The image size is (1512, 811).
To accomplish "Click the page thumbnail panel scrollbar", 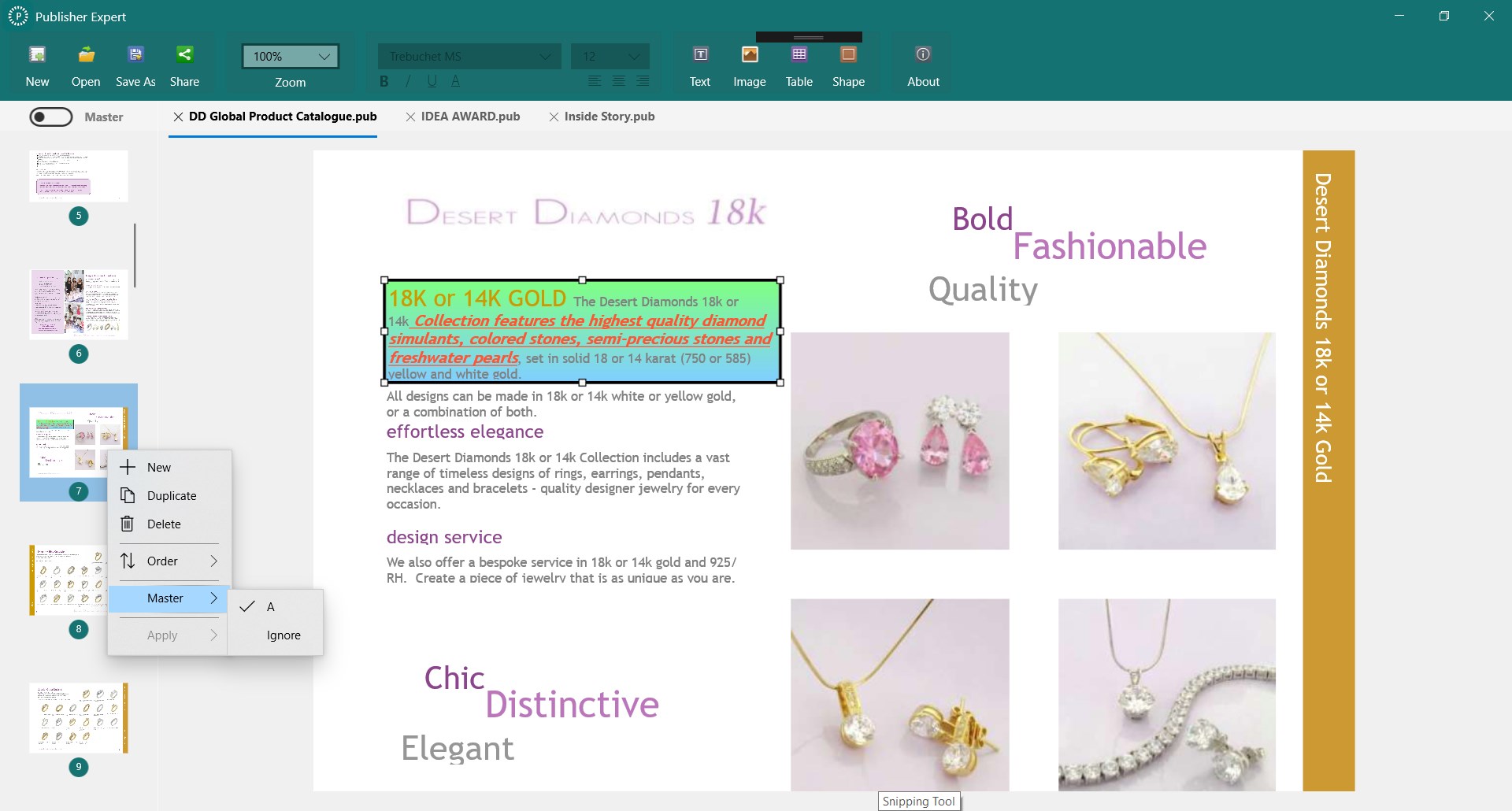I will tap(135, 255).
